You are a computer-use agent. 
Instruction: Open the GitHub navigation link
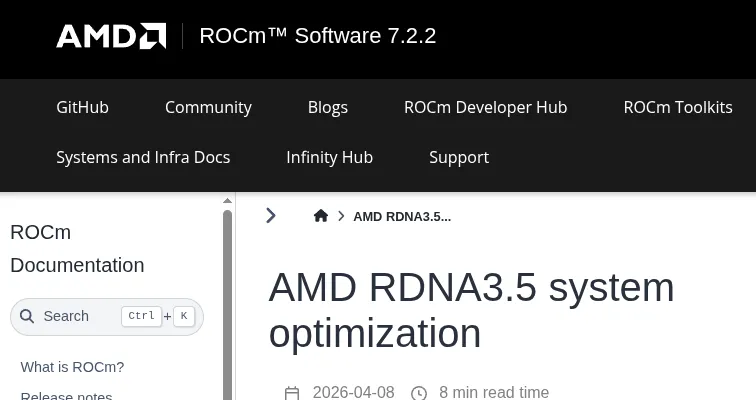(82, 107)
